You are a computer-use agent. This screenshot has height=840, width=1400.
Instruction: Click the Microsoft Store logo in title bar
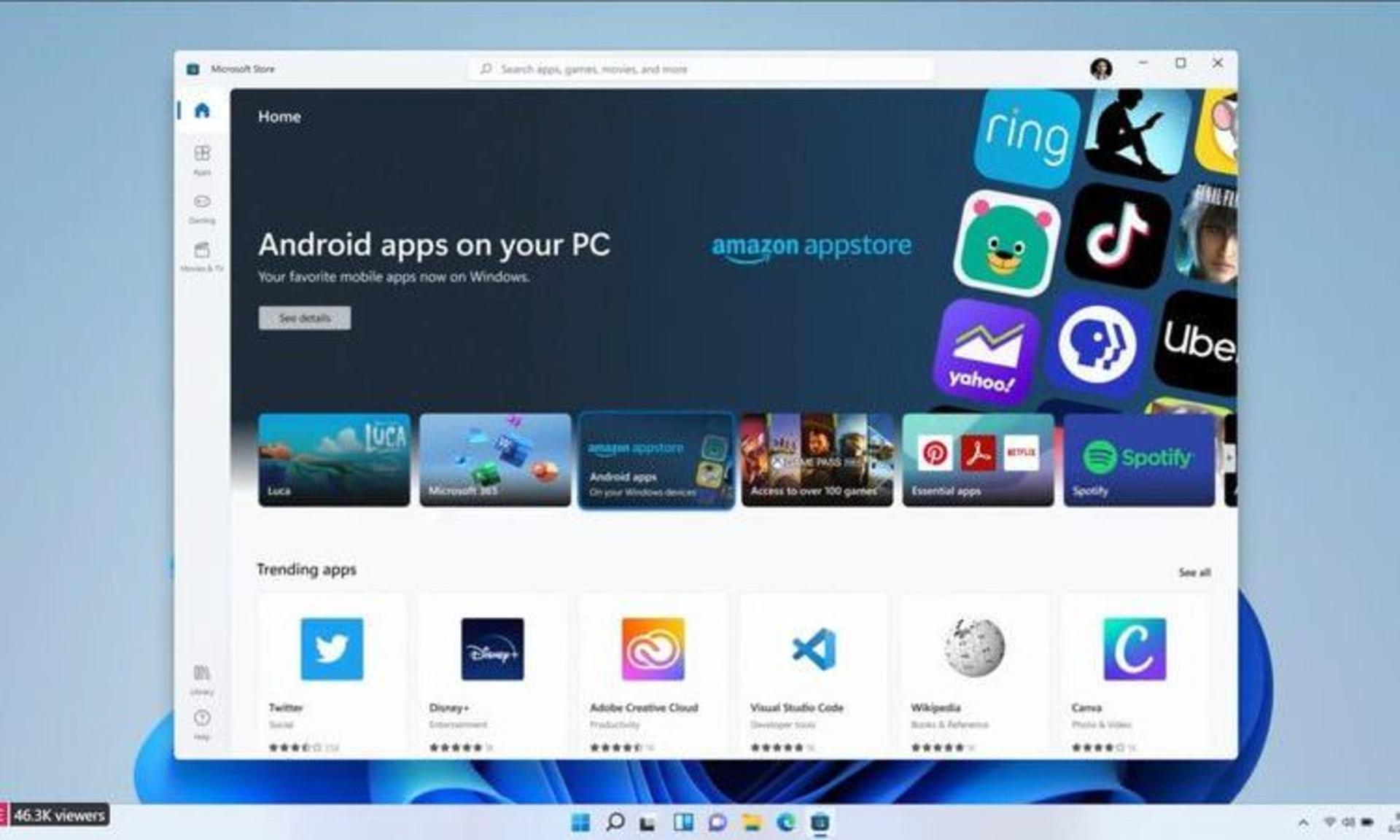(x=192, y=69)
